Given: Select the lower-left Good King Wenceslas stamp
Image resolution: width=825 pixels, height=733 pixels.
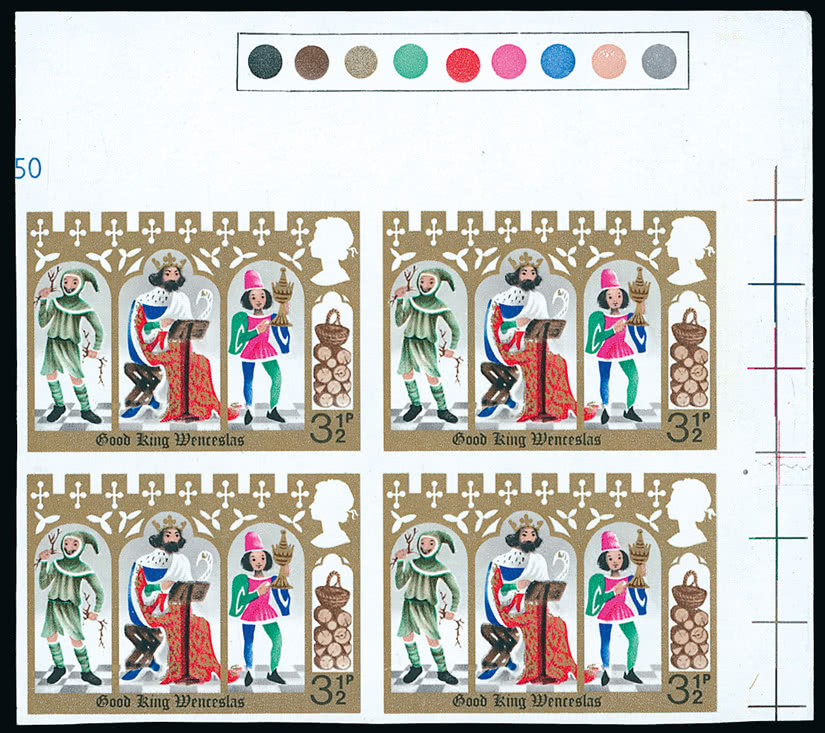Looking at the screenshot, I should (x=194, y=594).
